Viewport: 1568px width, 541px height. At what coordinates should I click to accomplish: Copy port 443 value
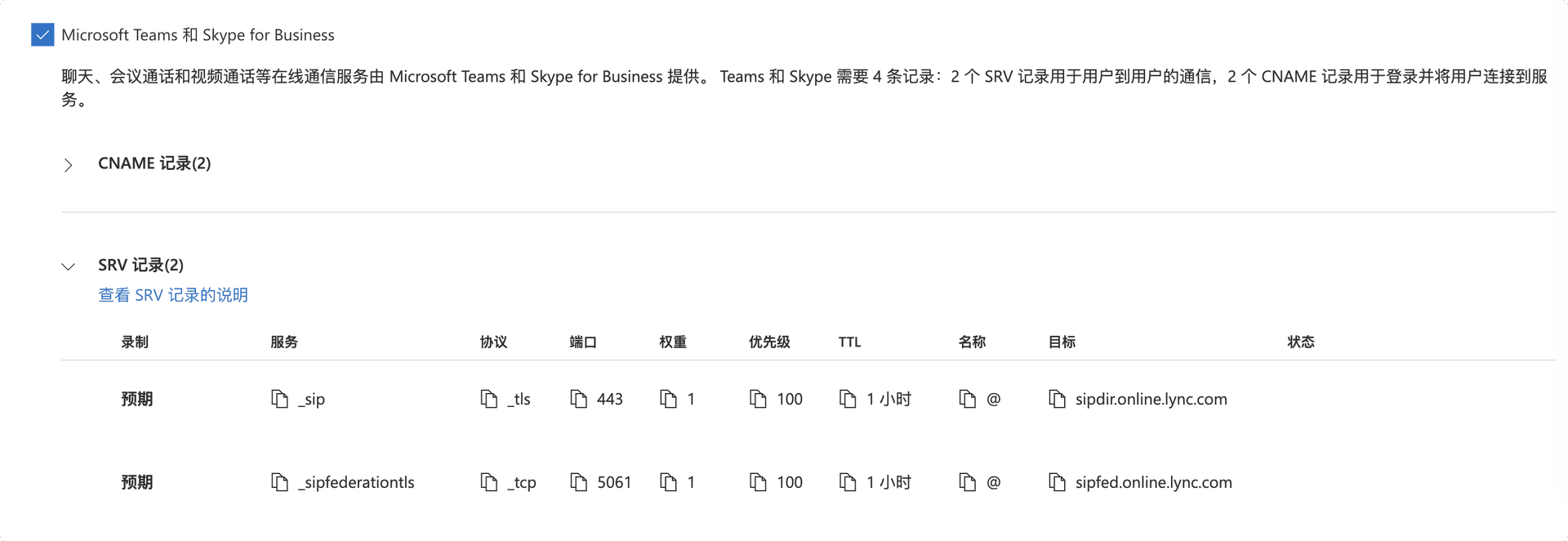[x=579, y=399]
